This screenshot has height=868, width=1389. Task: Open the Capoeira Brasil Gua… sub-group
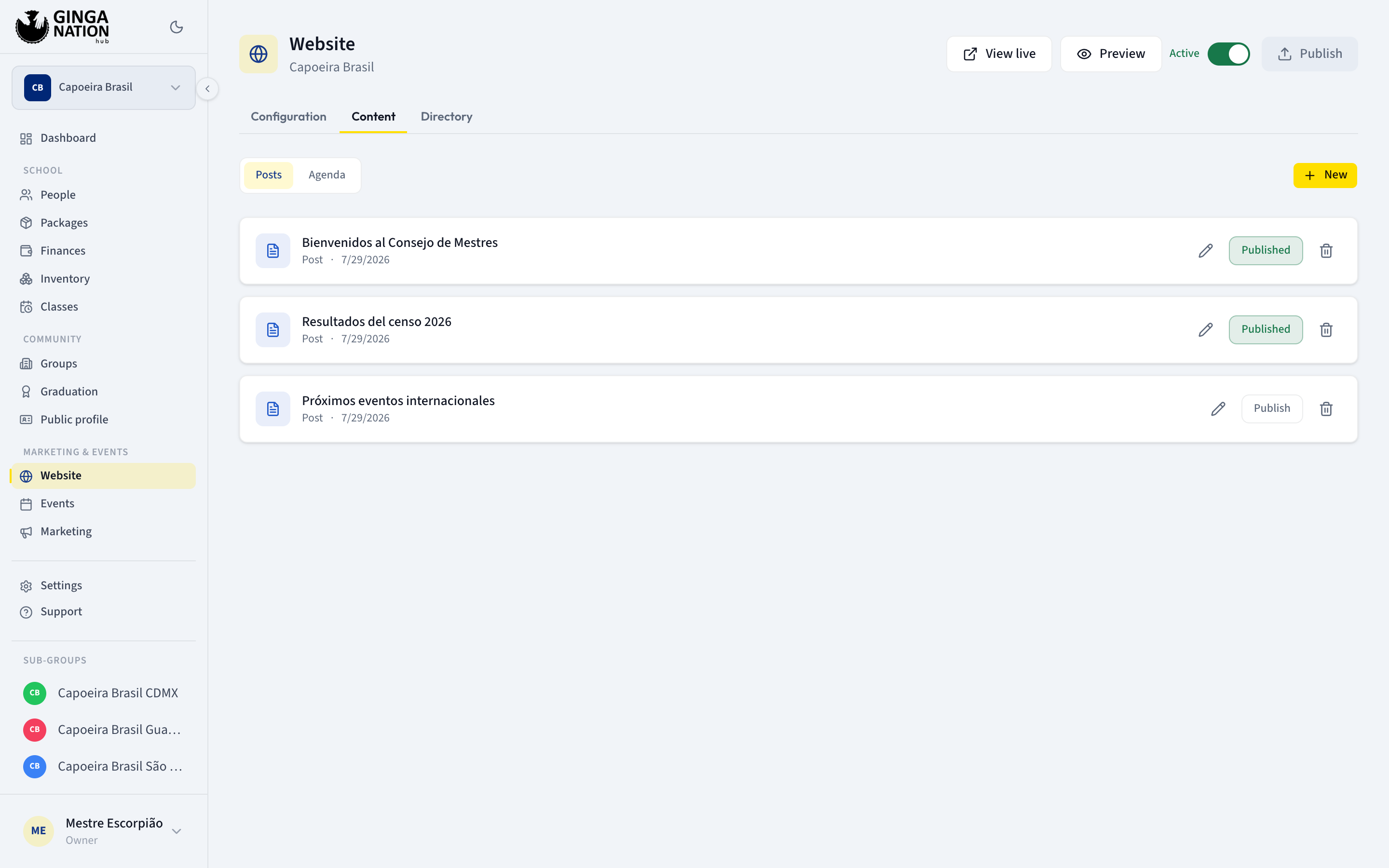click(103, 730)
